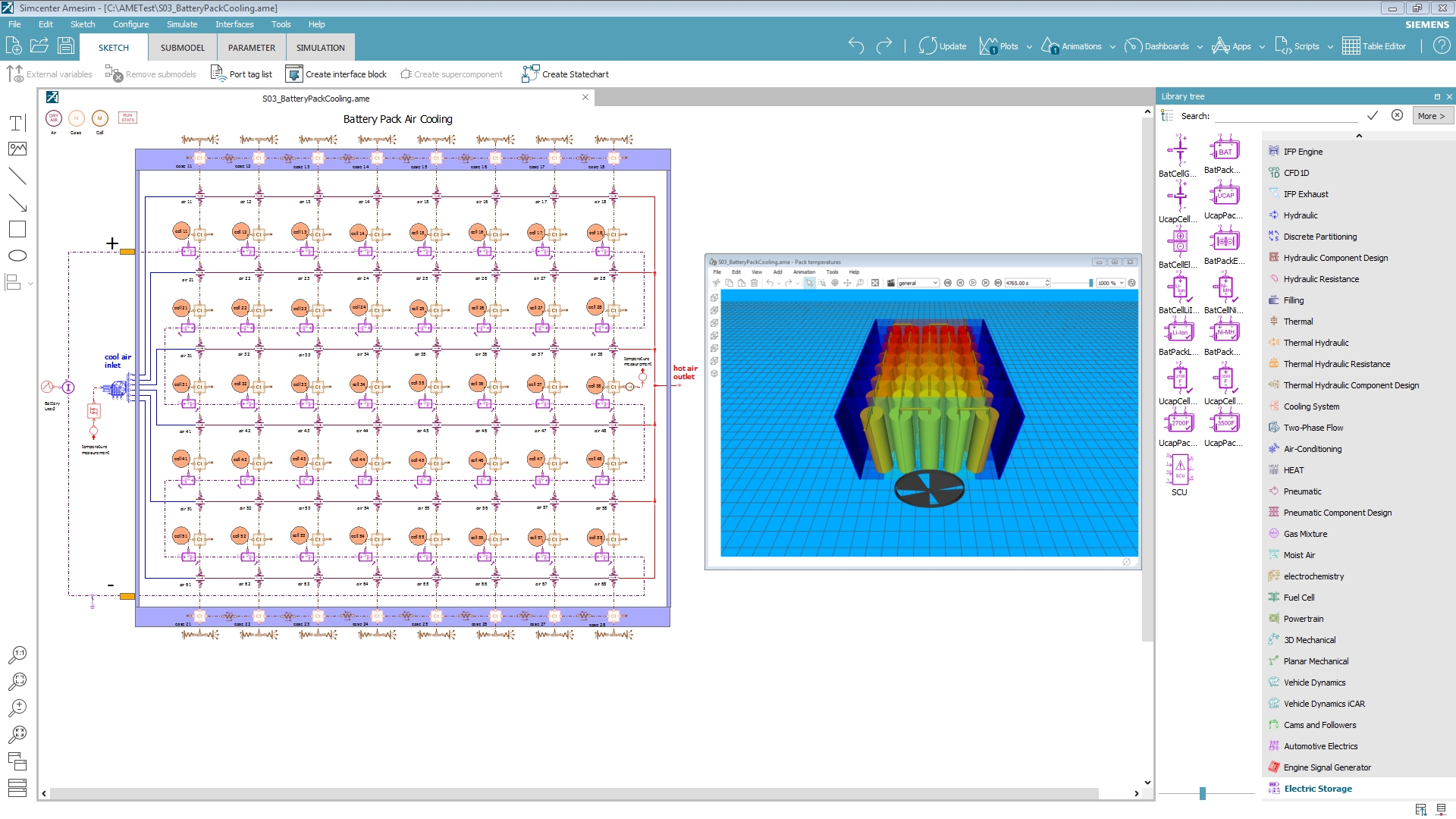Toggle the RUN STATS button in the sketch
Image resolution: width=1456 pixels, height=819 pixels.
coord(127,118)
